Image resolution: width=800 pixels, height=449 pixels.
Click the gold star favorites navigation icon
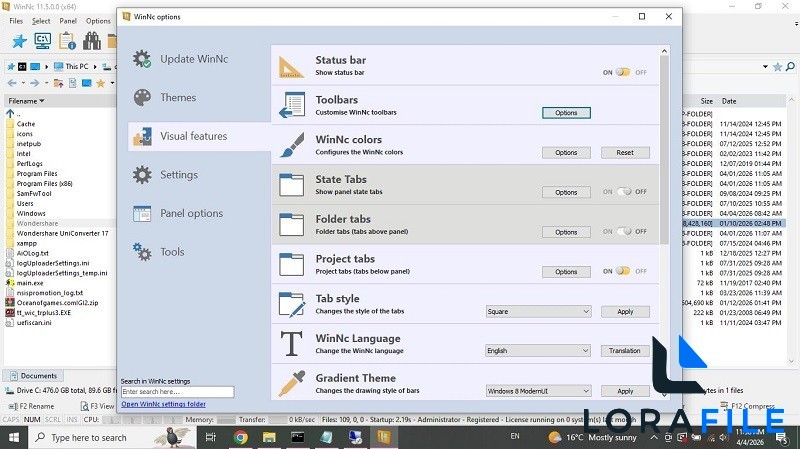[101, 83]
